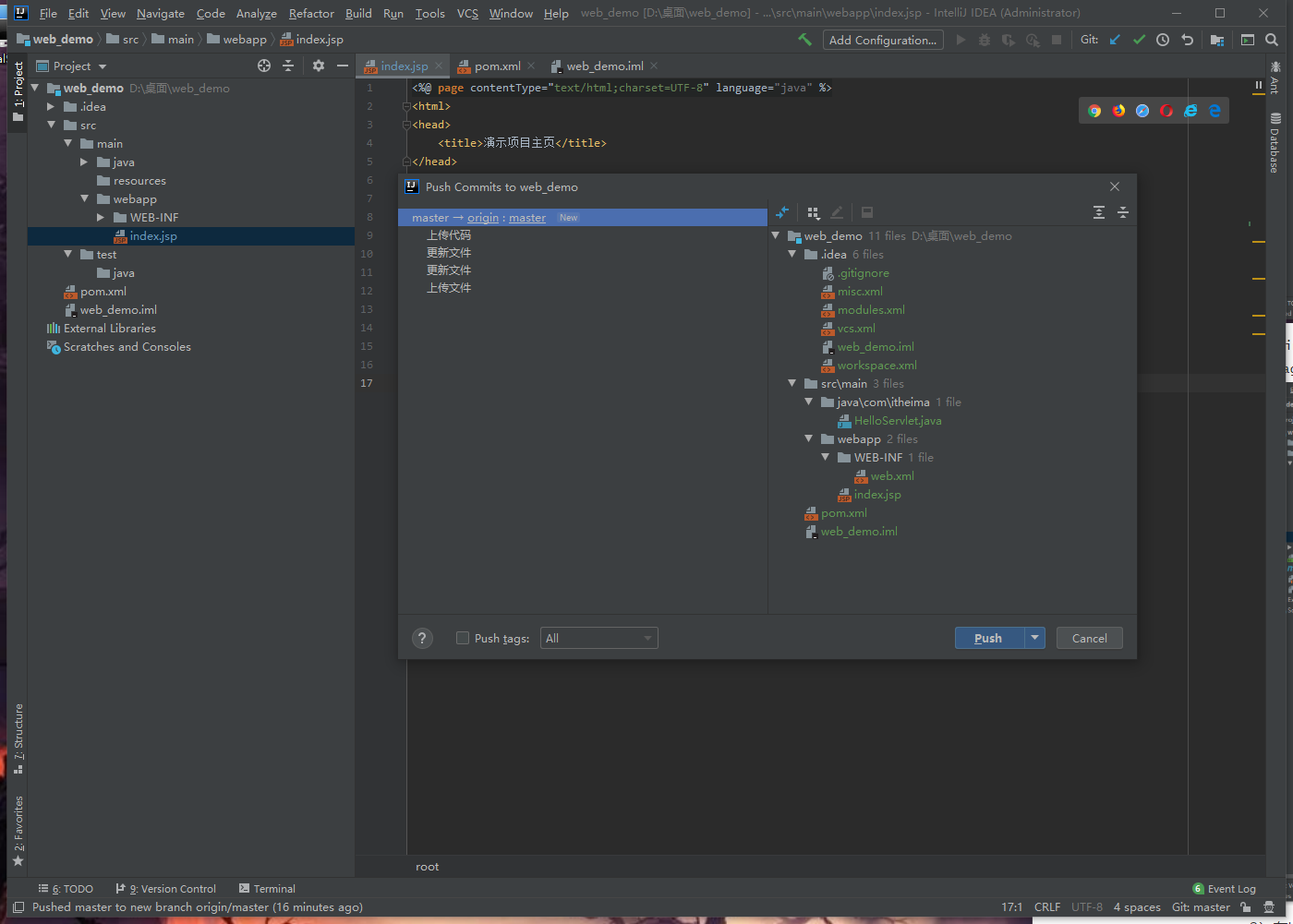This screenshot has height=924, width=1293.
Task: Collapse WEB-INF node in push dialog tree
Action: 825,457
